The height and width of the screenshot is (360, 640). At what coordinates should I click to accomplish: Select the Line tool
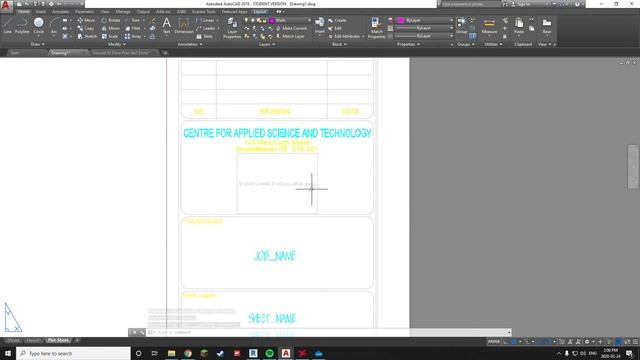pyautogui.click(x=8, y=25)
